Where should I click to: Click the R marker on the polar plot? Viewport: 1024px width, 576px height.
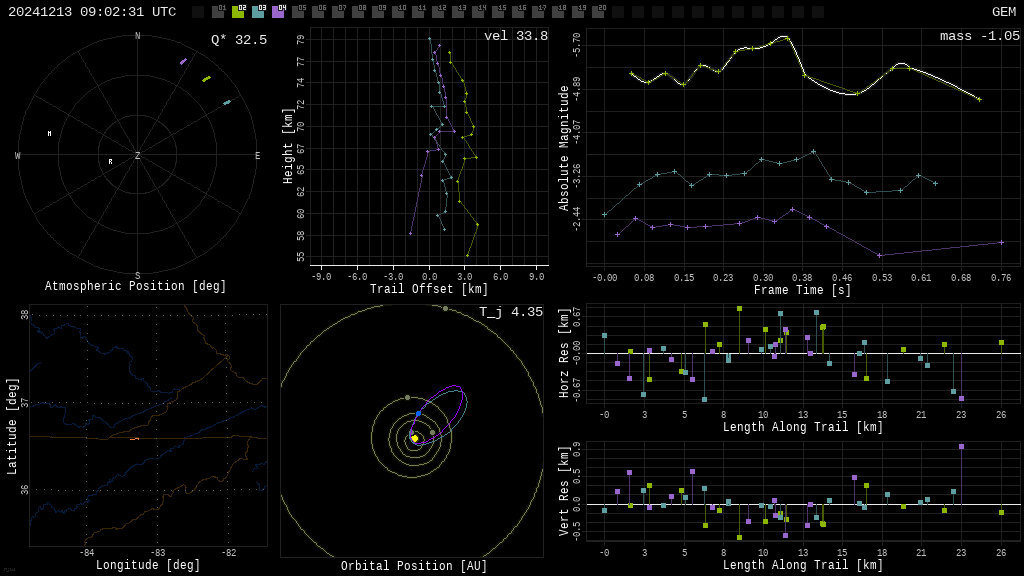(x=110, y=161)
